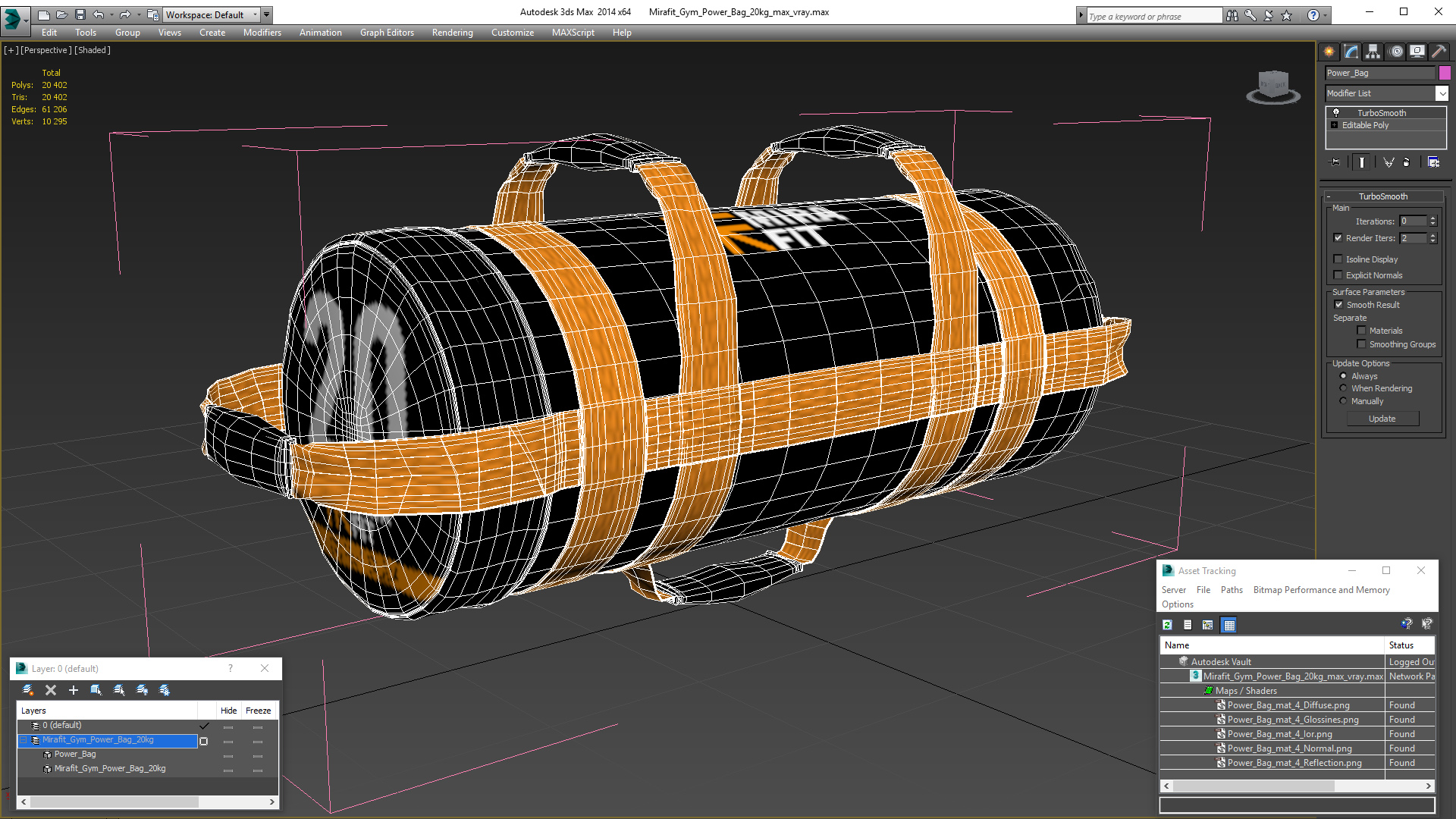Open the Motion command panel tab
Image resolution: width=1456 pixels, height=819 pixels.
click(1397, 52)
